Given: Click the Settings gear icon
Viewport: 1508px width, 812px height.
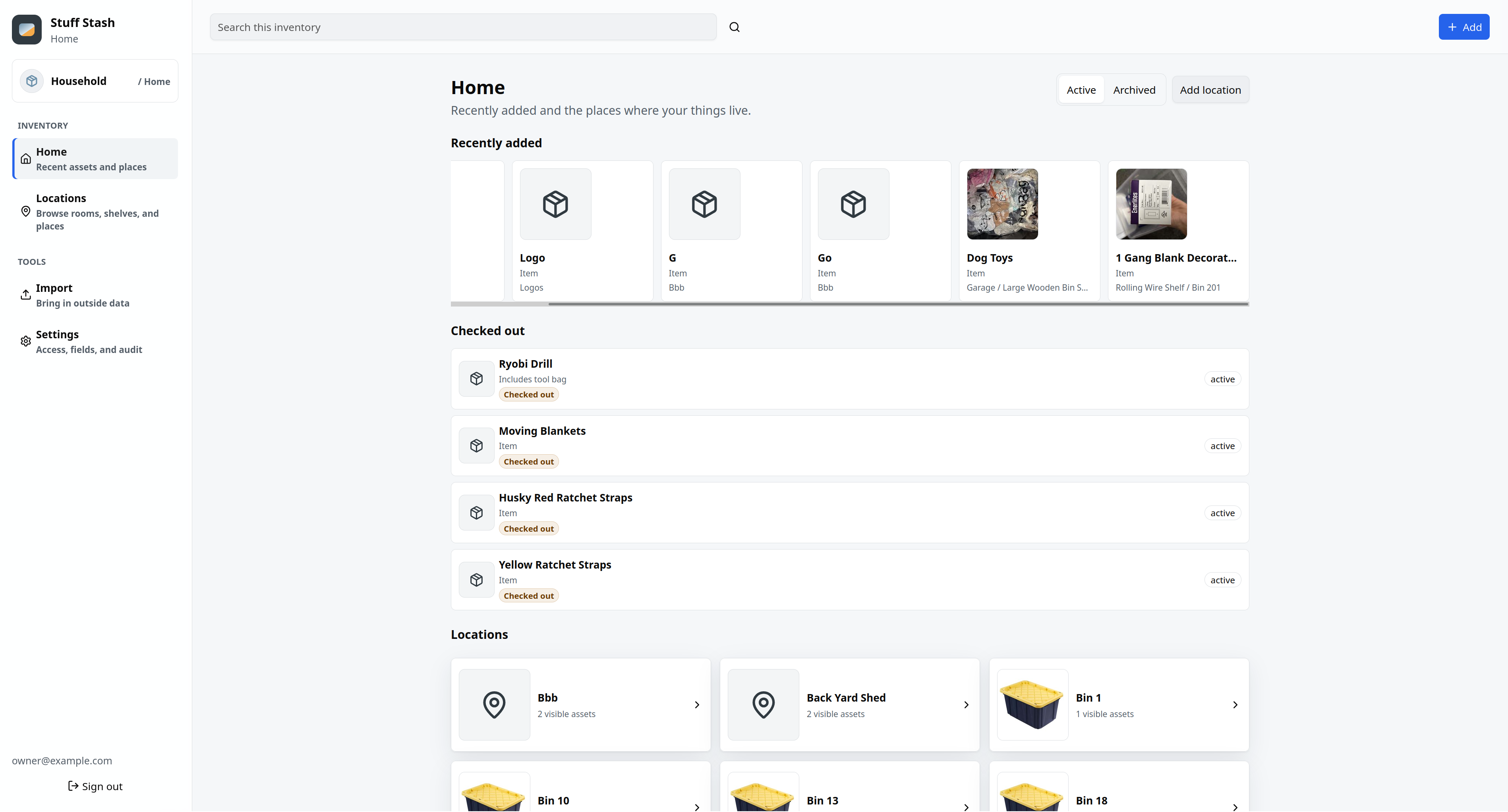Looking at the screenshot, I should click(x=26, y=341).
